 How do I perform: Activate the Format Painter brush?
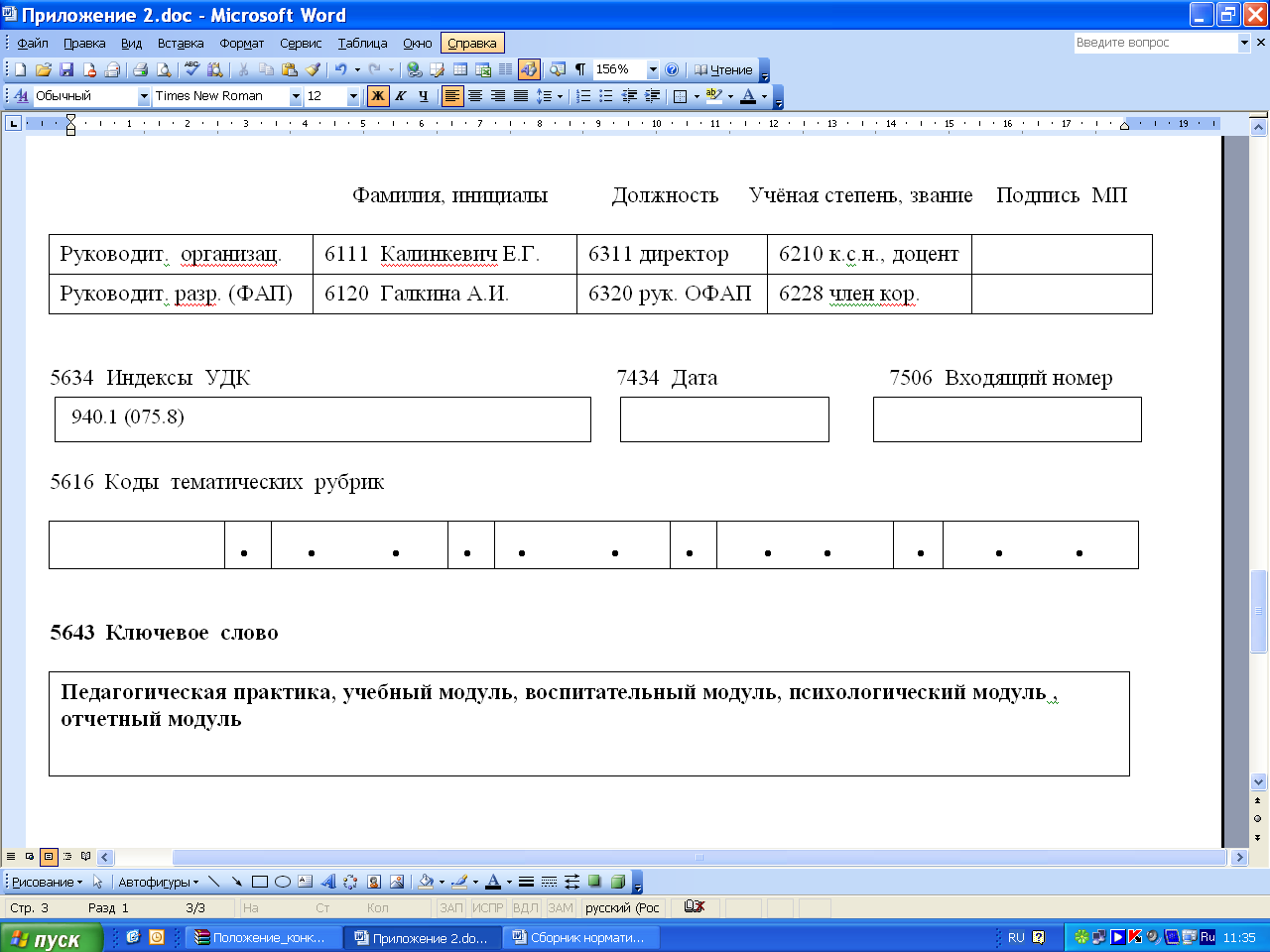(x=314, y=69)
